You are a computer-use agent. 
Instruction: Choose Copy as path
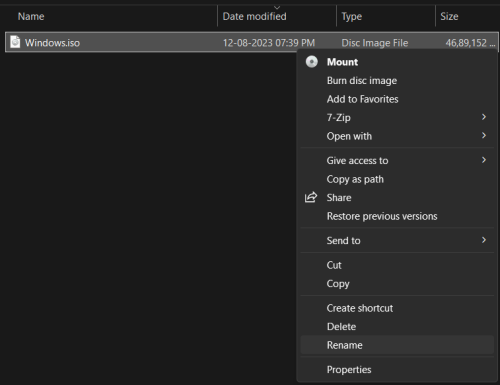coord(397,179)
